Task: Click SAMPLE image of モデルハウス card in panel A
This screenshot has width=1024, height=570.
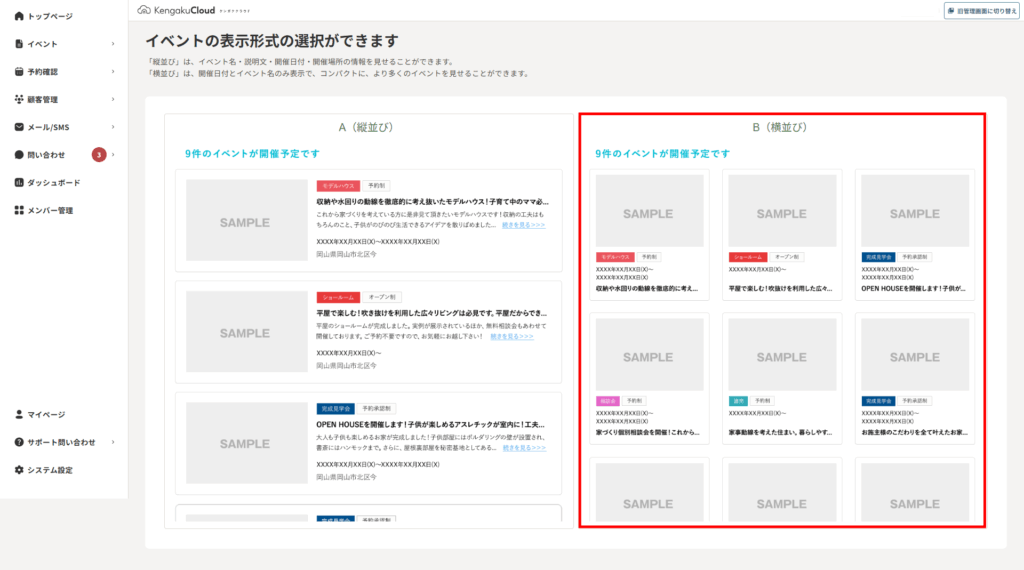Action: [x=246, y=221]
